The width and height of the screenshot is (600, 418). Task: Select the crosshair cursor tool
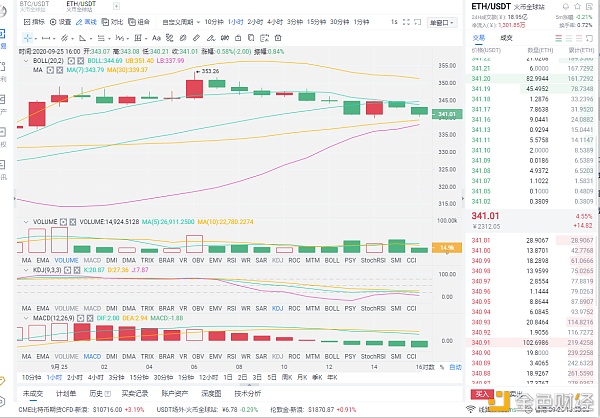[x=27, y=38]
